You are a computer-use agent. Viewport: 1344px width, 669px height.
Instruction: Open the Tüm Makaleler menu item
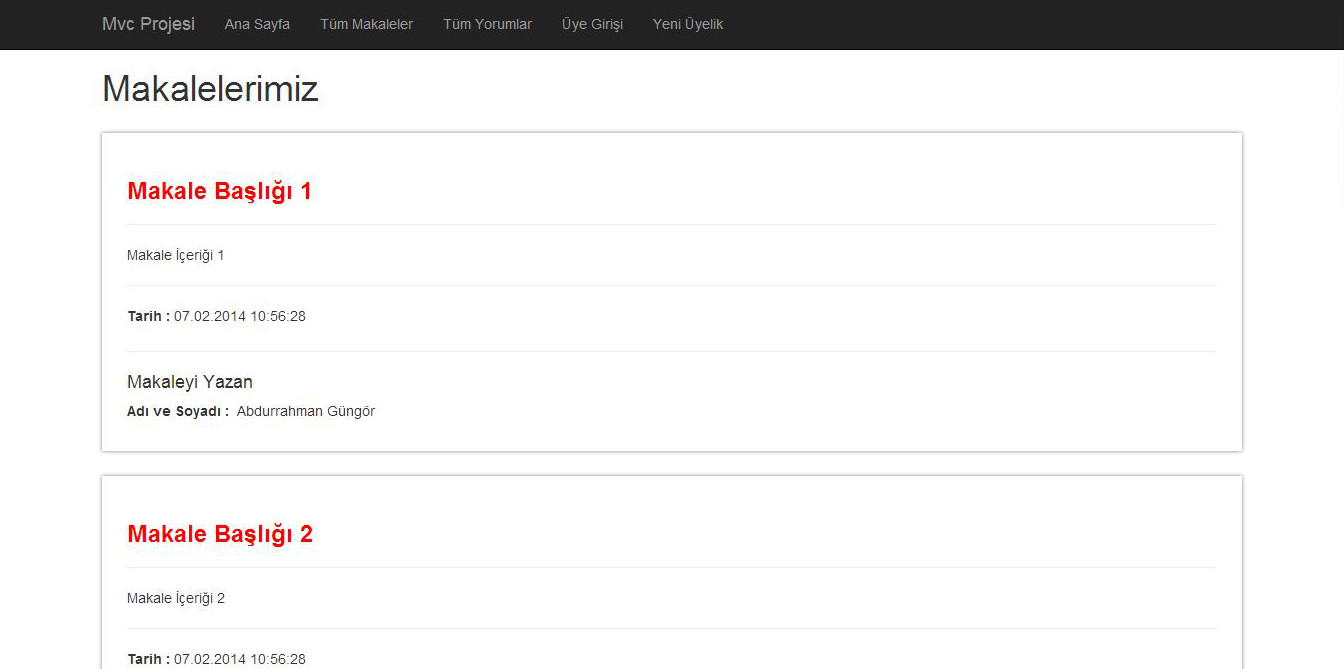[x=366, y=24]
